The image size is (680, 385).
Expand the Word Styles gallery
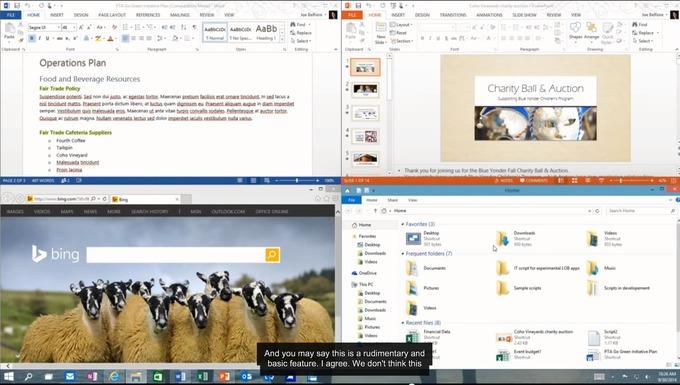(x=282, y=39)
